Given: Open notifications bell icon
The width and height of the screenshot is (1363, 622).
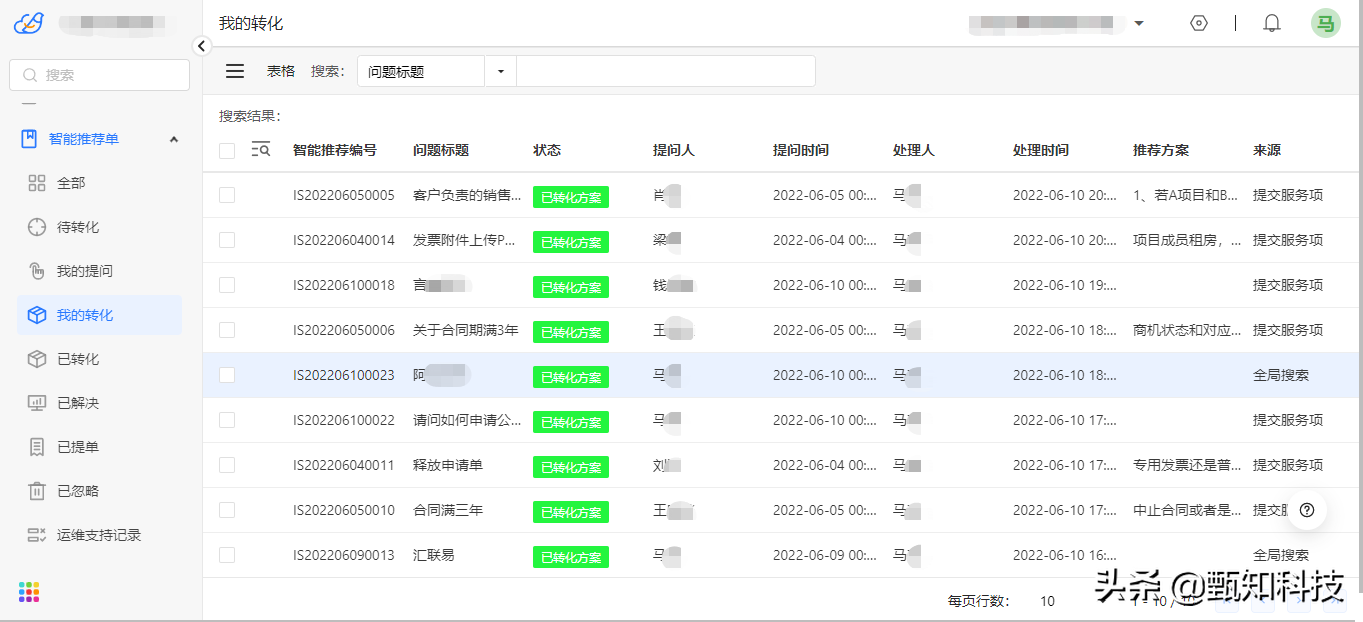Looking at the screenshot, I should 1272,23.
